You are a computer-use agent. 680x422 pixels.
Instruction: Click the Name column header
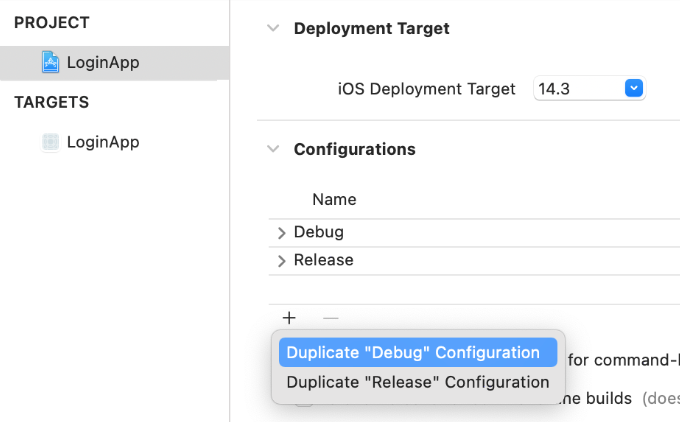click(334, 200)
